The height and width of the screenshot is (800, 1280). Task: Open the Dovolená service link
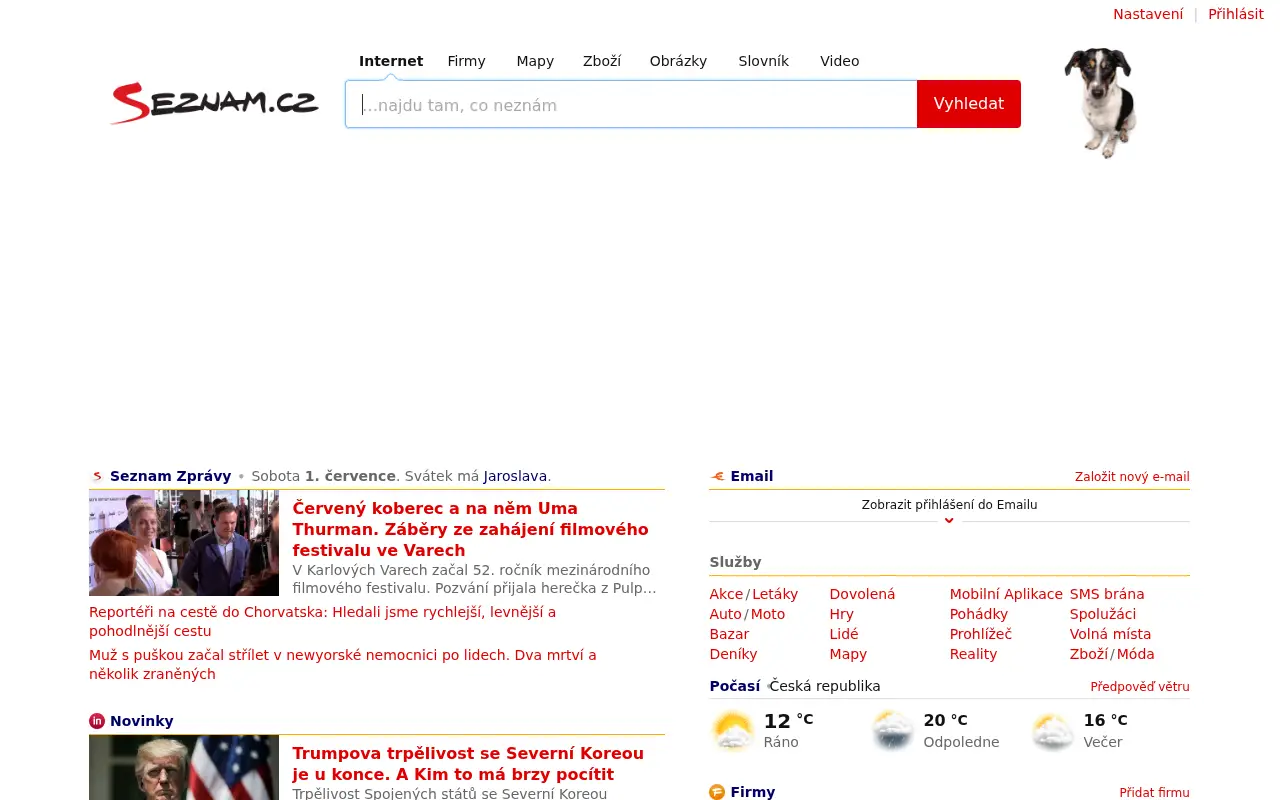pos(862,594)
